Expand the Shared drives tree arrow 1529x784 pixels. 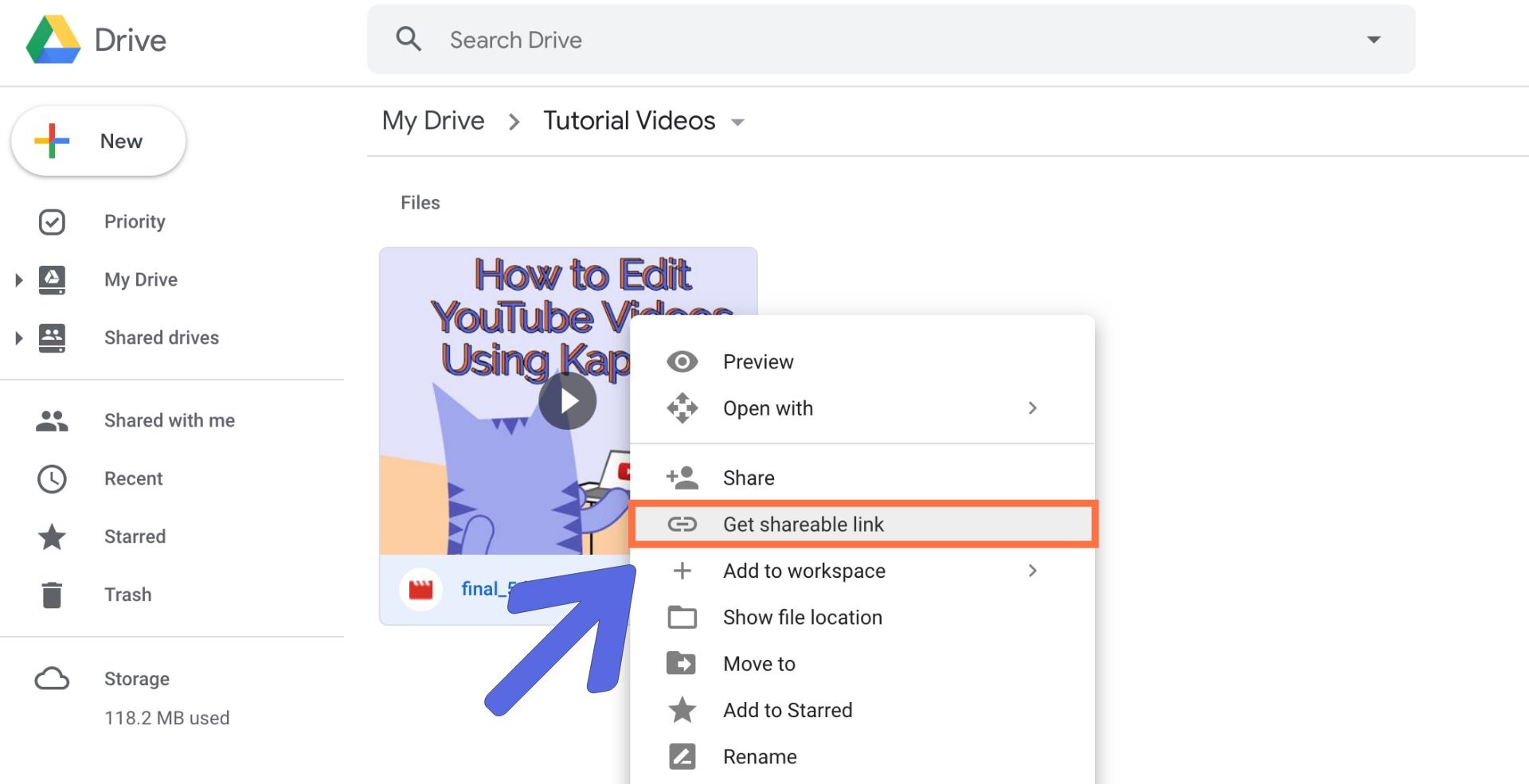click(x=19, y=338)
